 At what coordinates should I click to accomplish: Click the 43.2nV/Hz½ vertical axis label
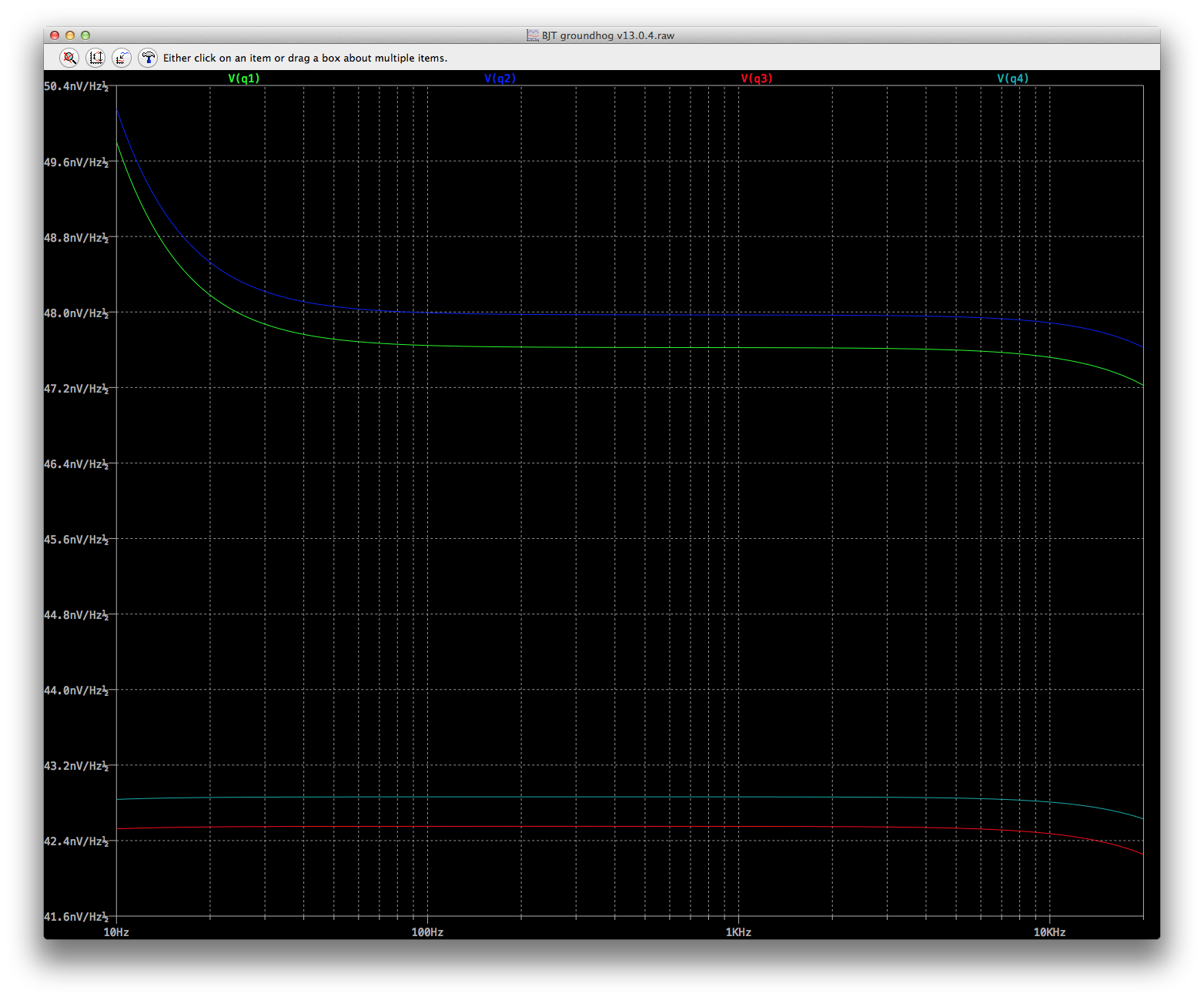click(76, 766)
